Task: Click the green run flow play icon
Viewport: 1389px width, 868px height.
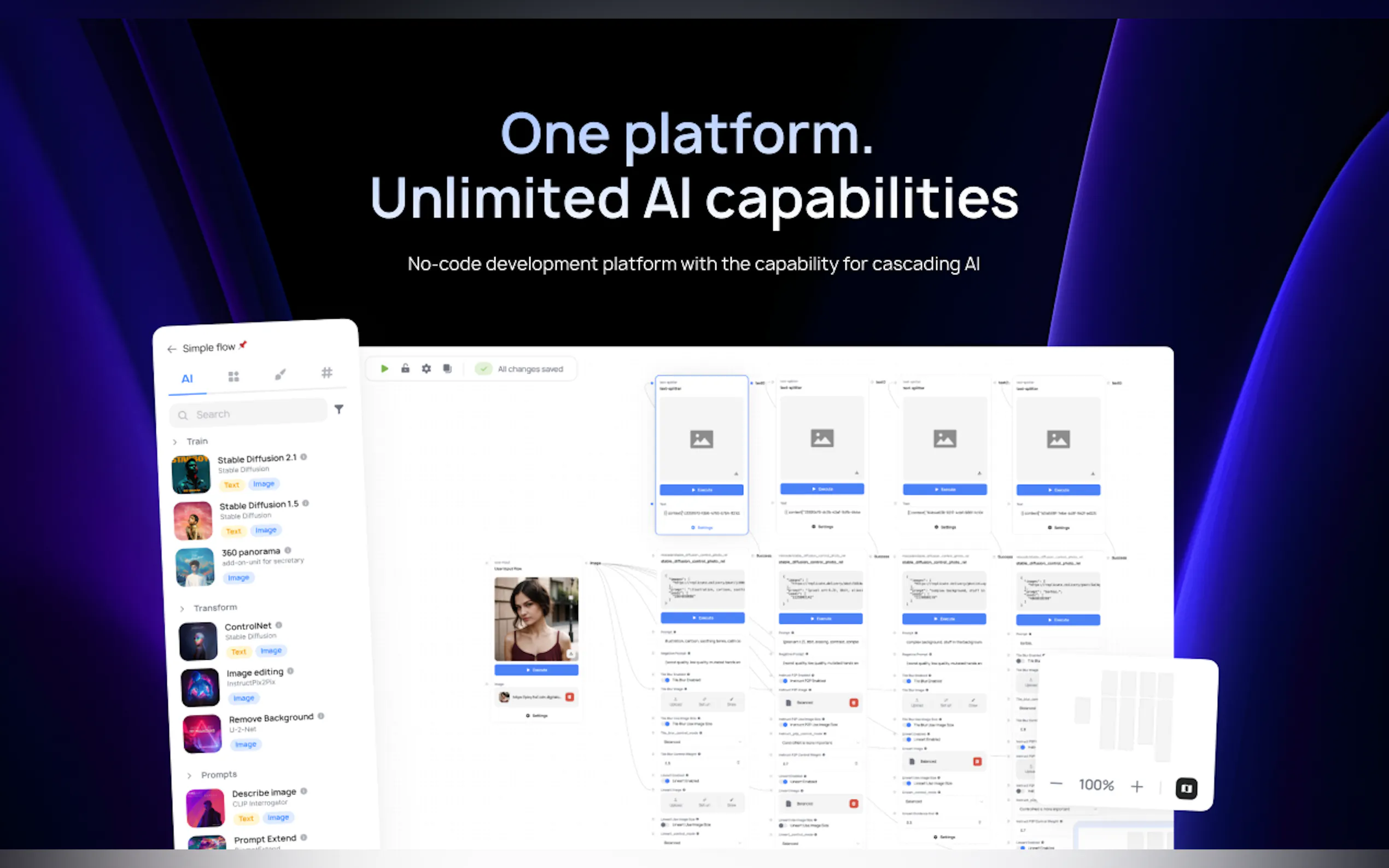Action: (385, 368)
